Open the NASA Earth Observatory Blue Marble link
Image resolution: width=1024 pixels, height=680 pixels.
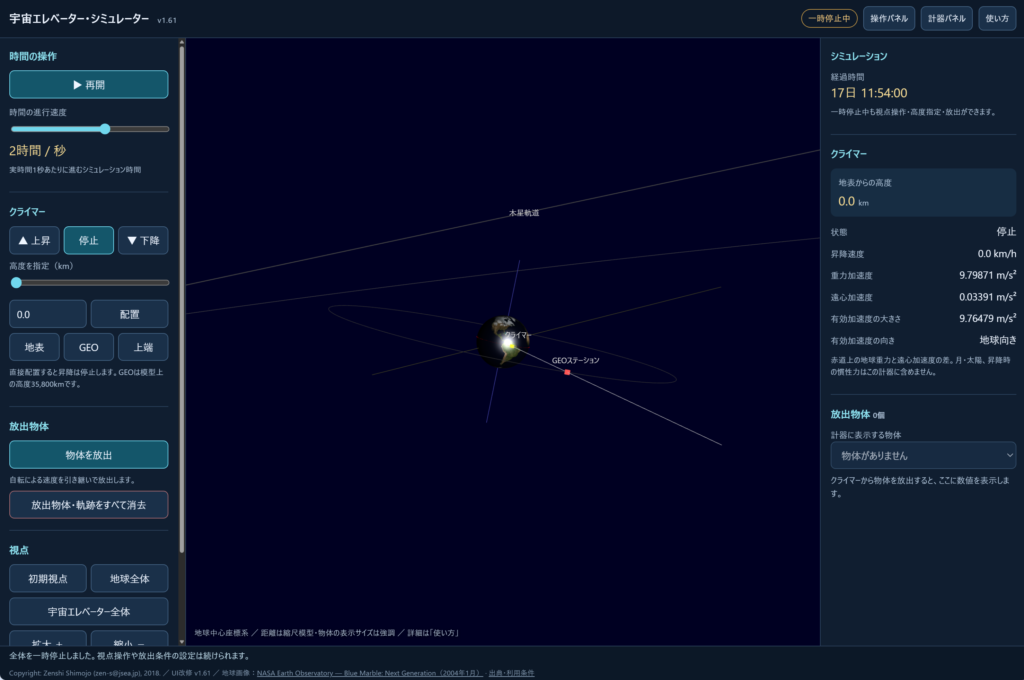pos(370,673)
